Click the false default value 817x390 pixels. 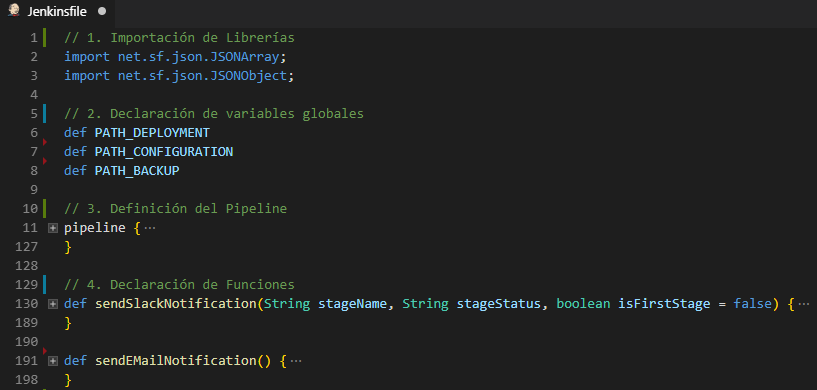coord(752,304)
